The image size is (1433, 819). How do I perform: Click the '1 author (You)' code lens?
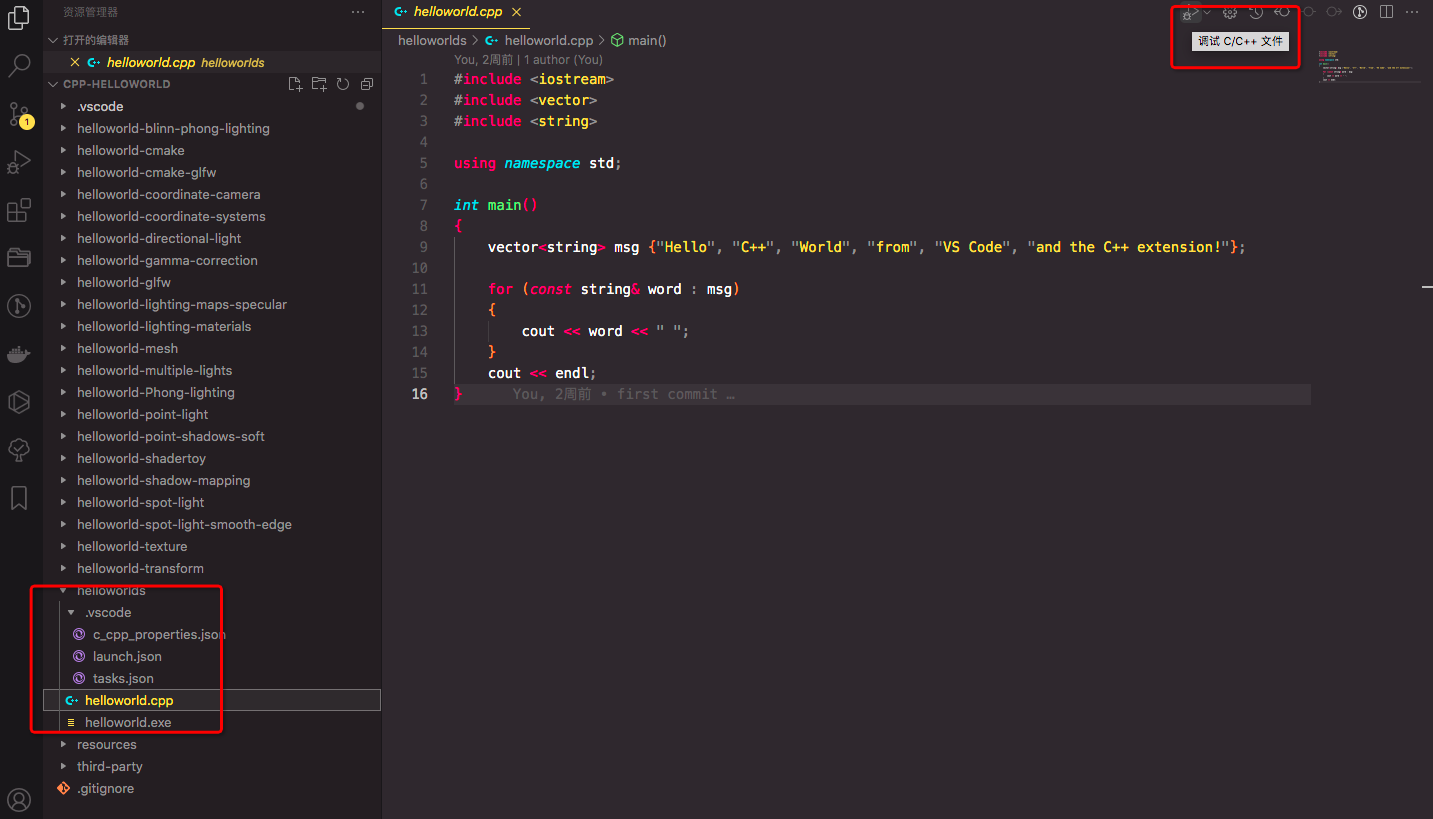point(563,60)
